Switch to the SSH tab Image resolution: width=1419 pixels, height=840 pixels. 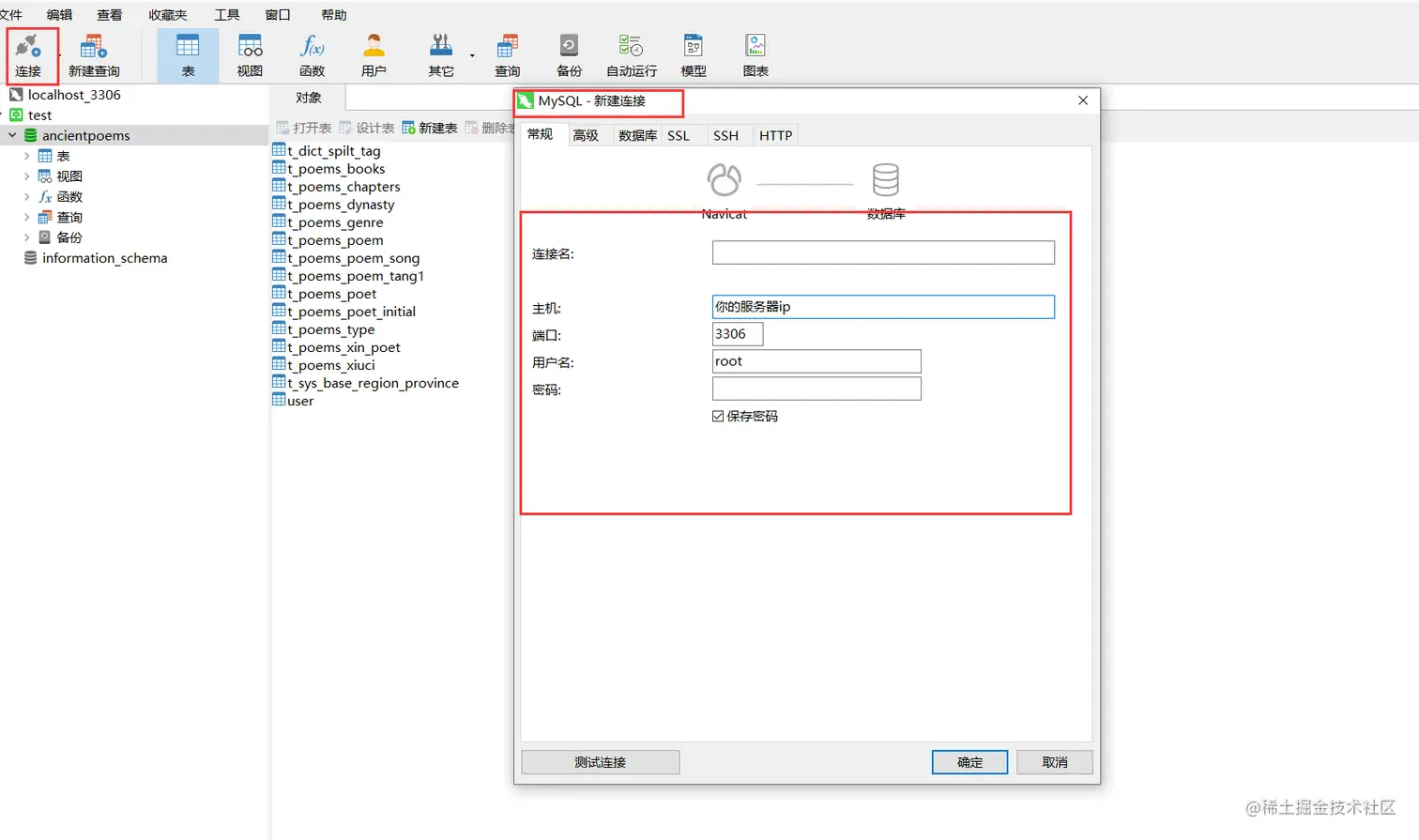[725, 135]
